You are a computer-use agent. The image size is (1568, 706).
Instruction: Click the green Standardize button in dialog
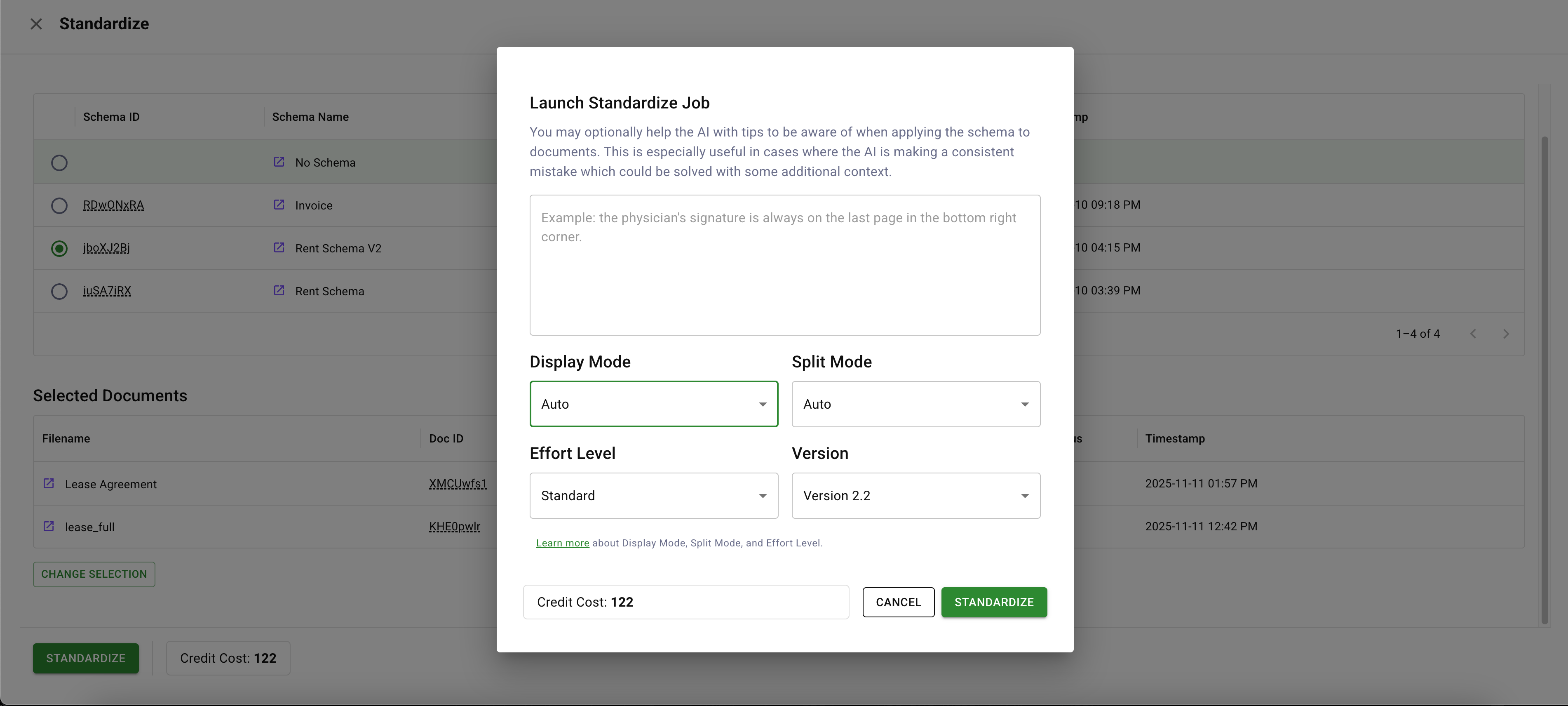(993, 602)
